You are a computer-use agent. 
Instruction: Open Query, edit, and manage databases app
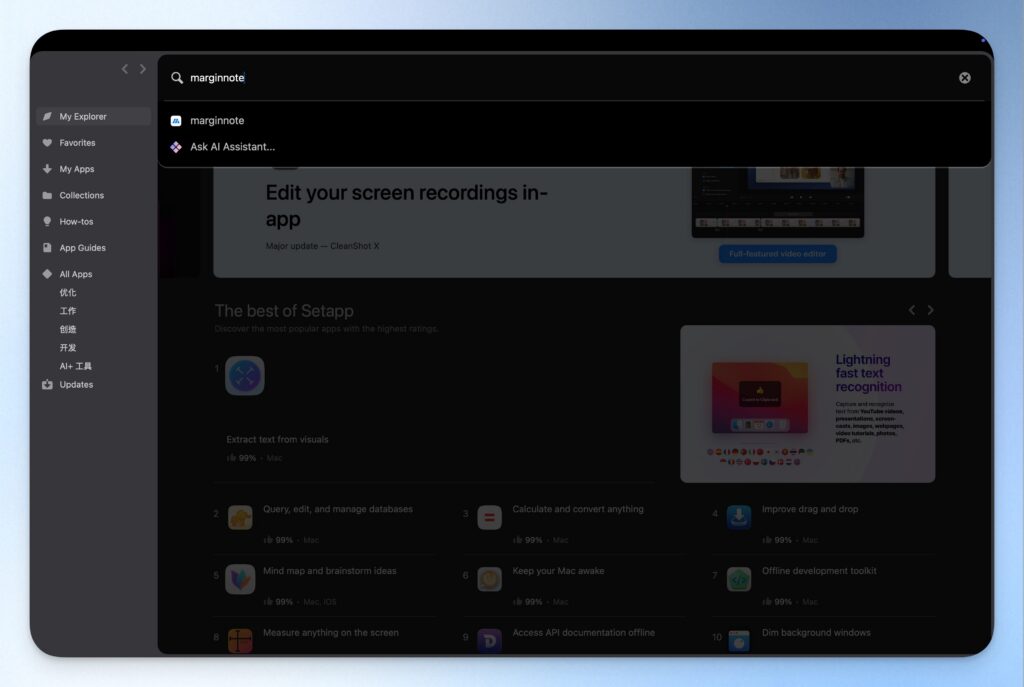click(x=338, y=509)
